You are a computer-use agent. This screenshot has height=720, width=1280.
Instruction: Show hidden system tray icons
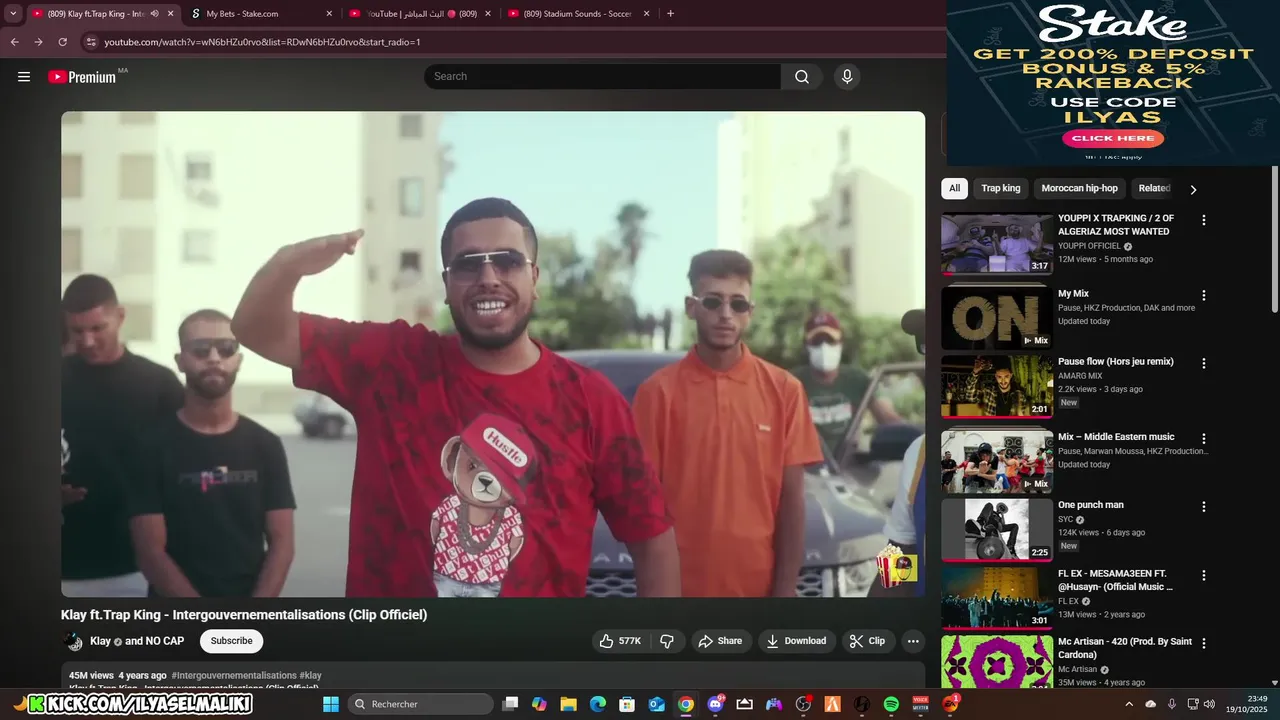click(1130, 704)
